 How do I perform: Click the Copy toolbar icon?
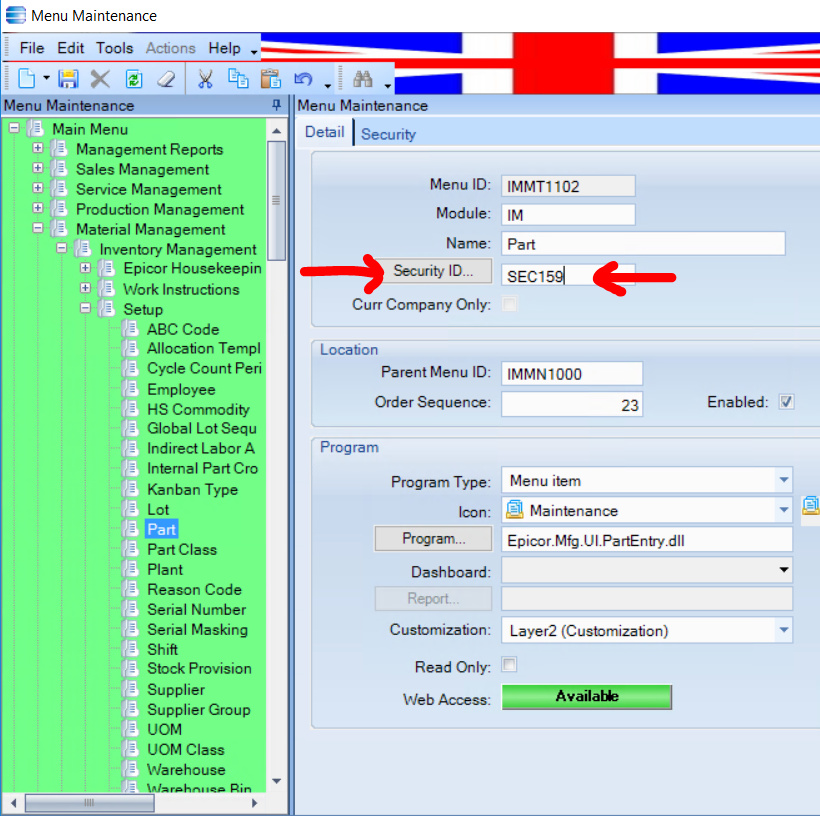click(x=238, y=79)
